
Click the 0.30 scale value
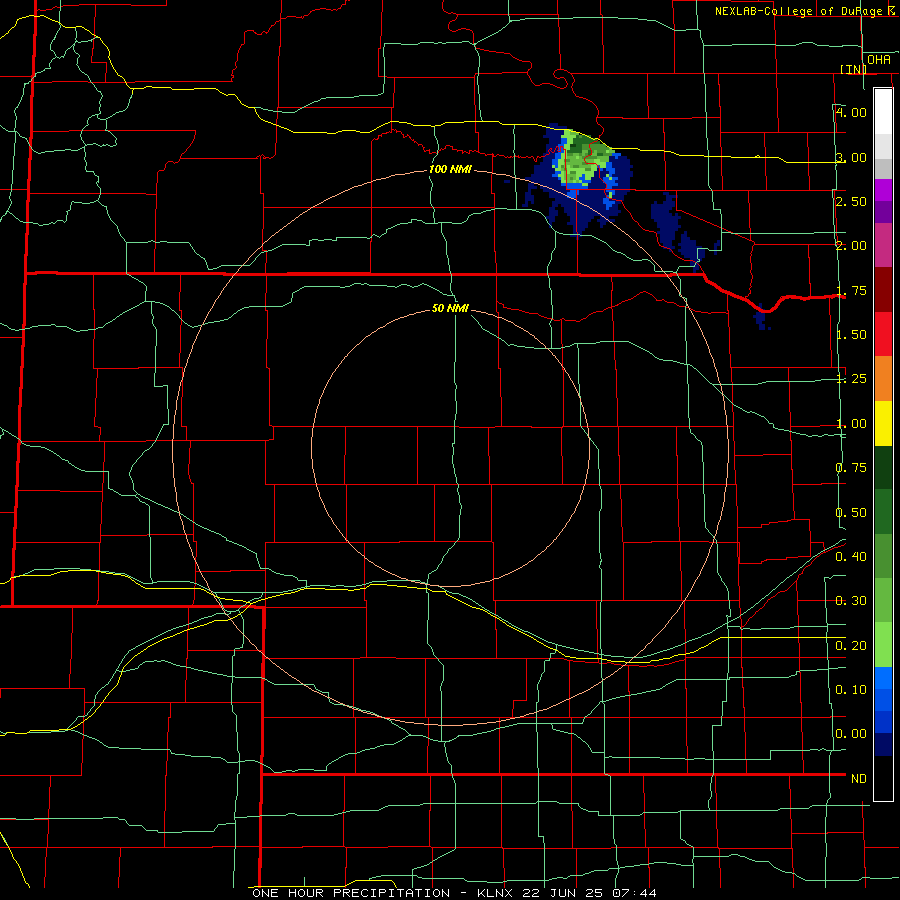coord(851,601)
